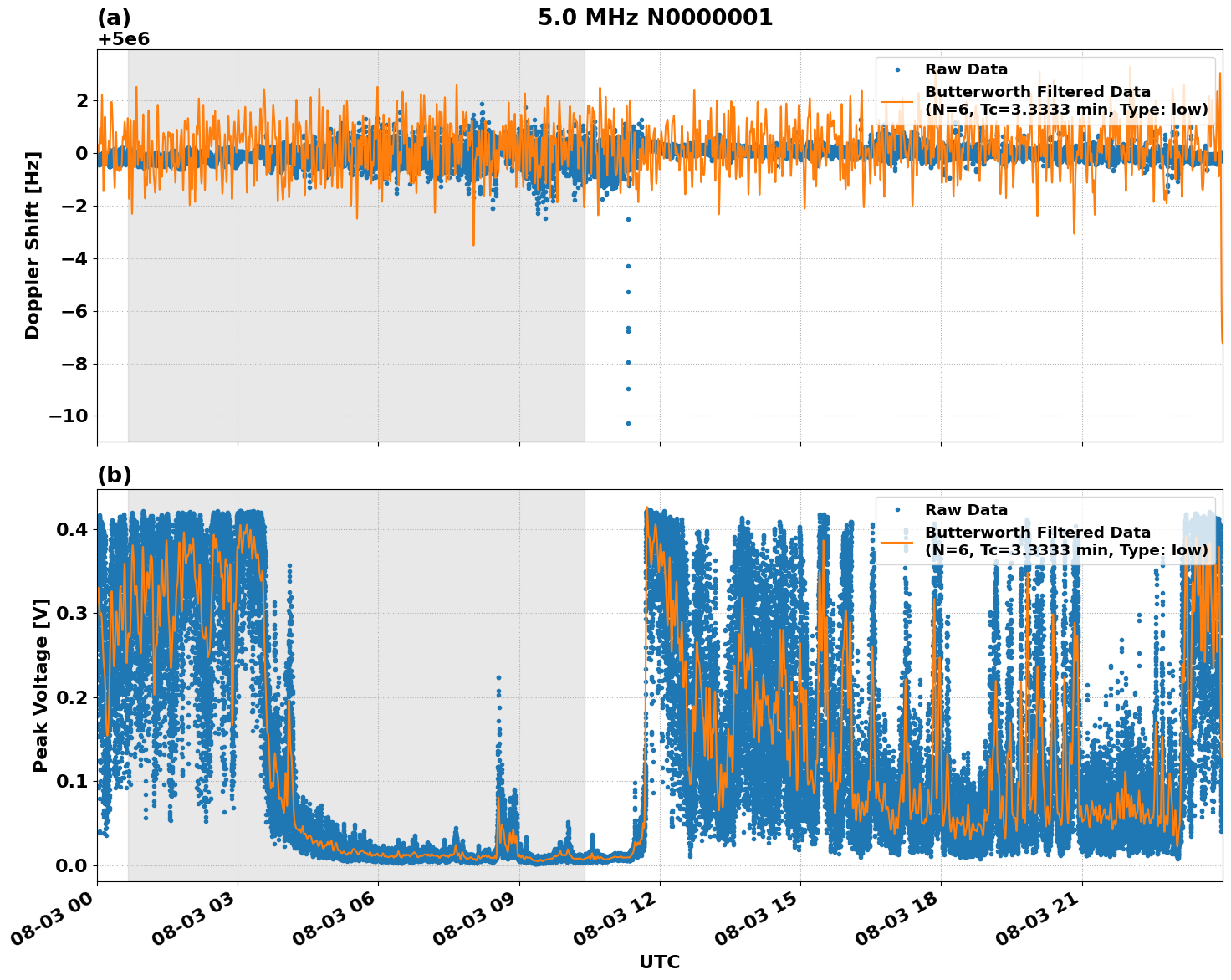
Task: Click the voltage spike near 08-03 09
Action: coord(498,676)
